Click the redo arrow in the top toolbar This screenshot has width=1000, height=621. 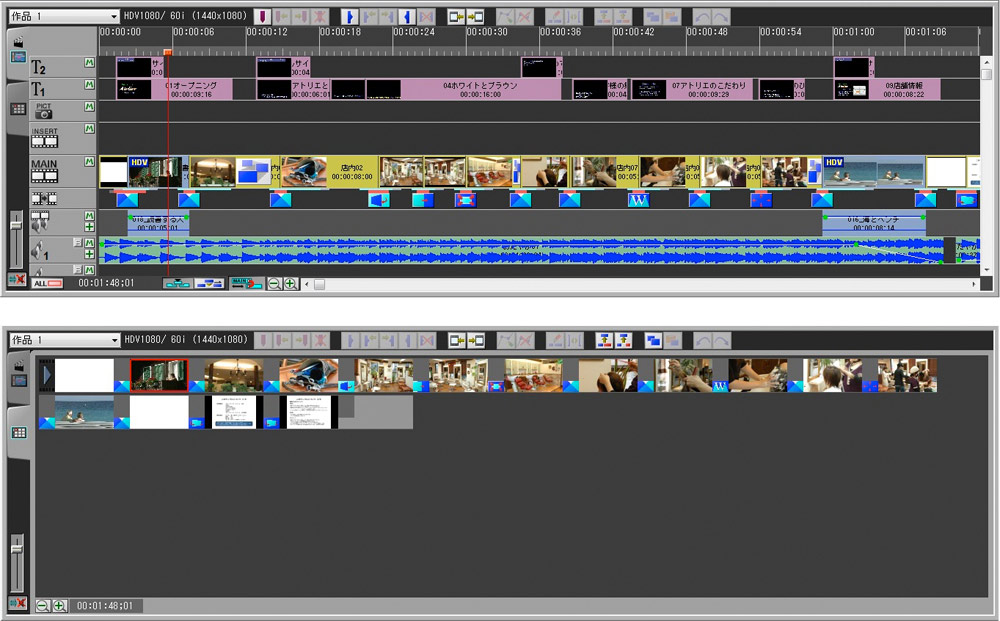tap(721, 17)
